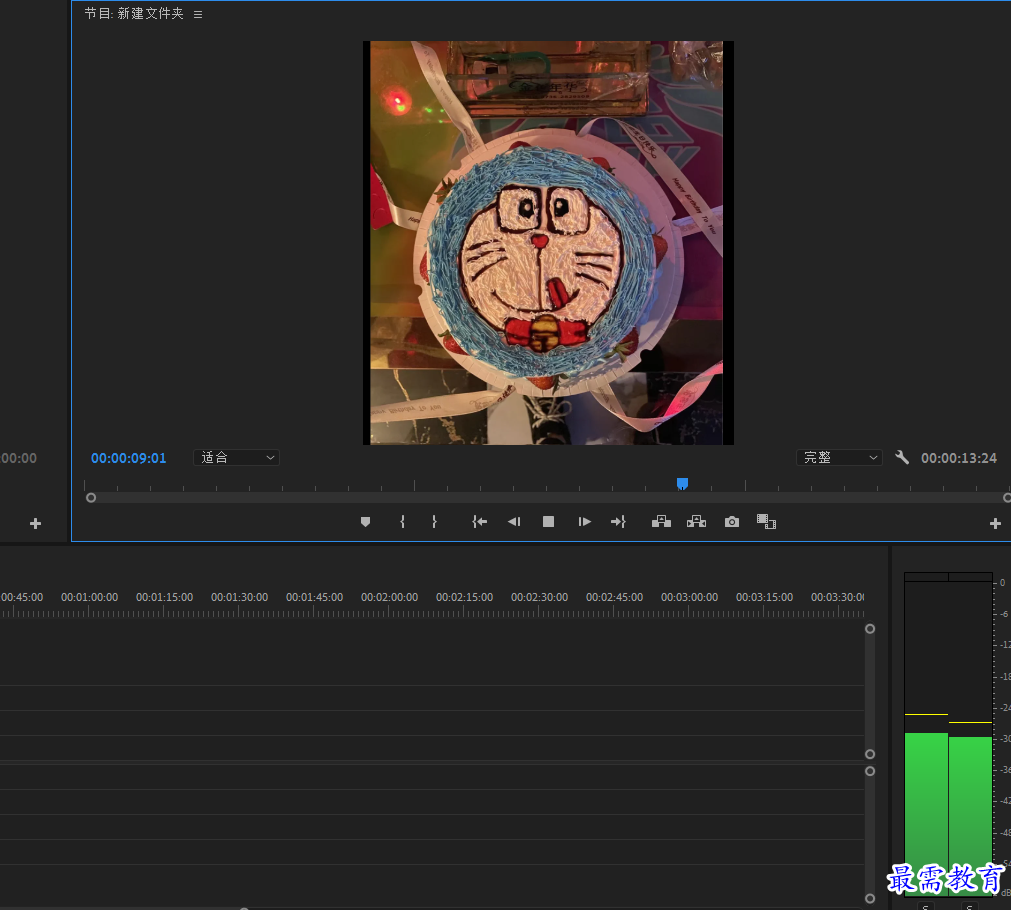
Task: Click 00:02:45:00 on the timeline ruler
Action: 614,597
